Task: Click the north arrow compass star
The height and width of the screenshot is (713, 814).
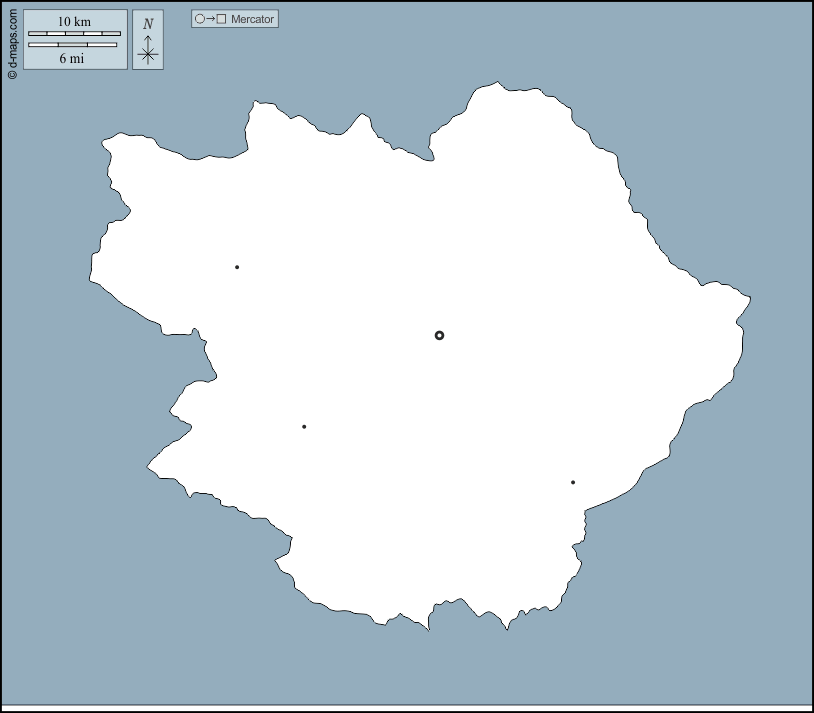Action: [x=148, y=53]
